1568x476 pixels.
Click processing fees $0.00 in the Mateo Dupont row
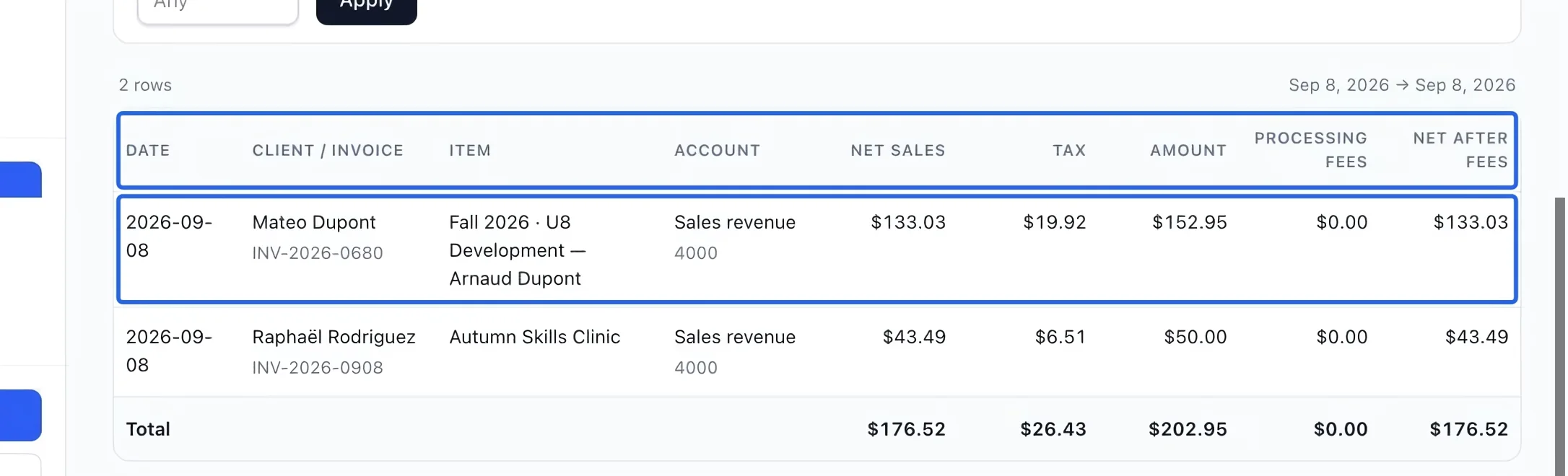click(x=1342, y=222)
